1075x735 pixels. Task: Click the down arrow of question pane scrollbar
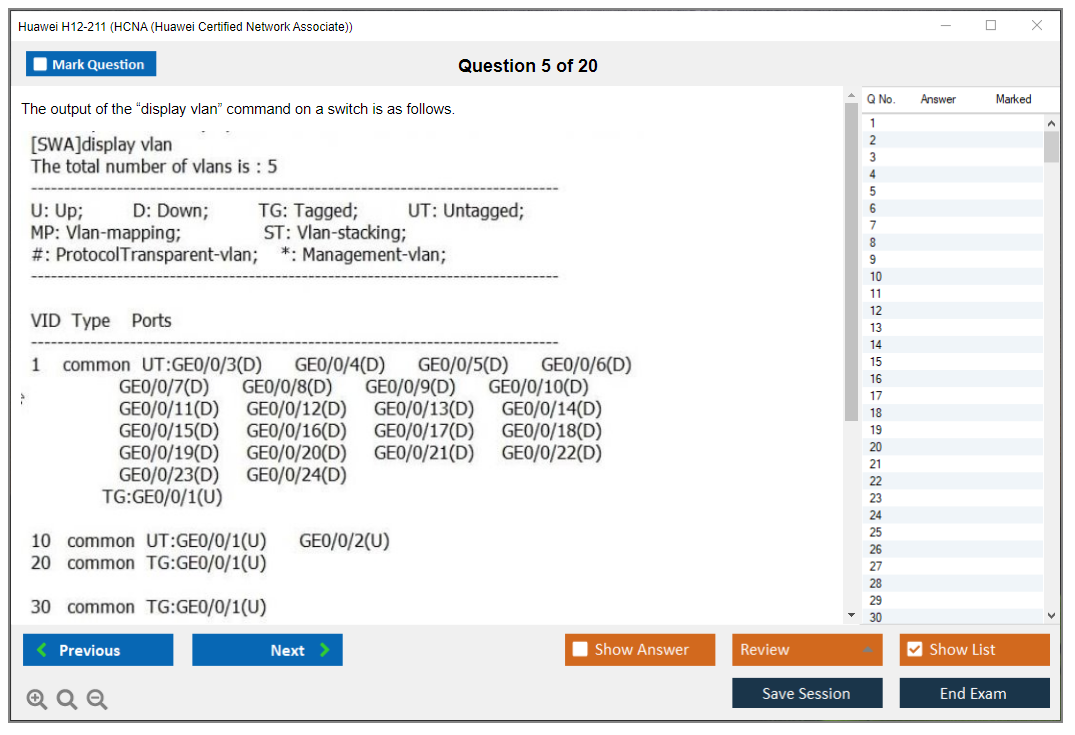851,615
